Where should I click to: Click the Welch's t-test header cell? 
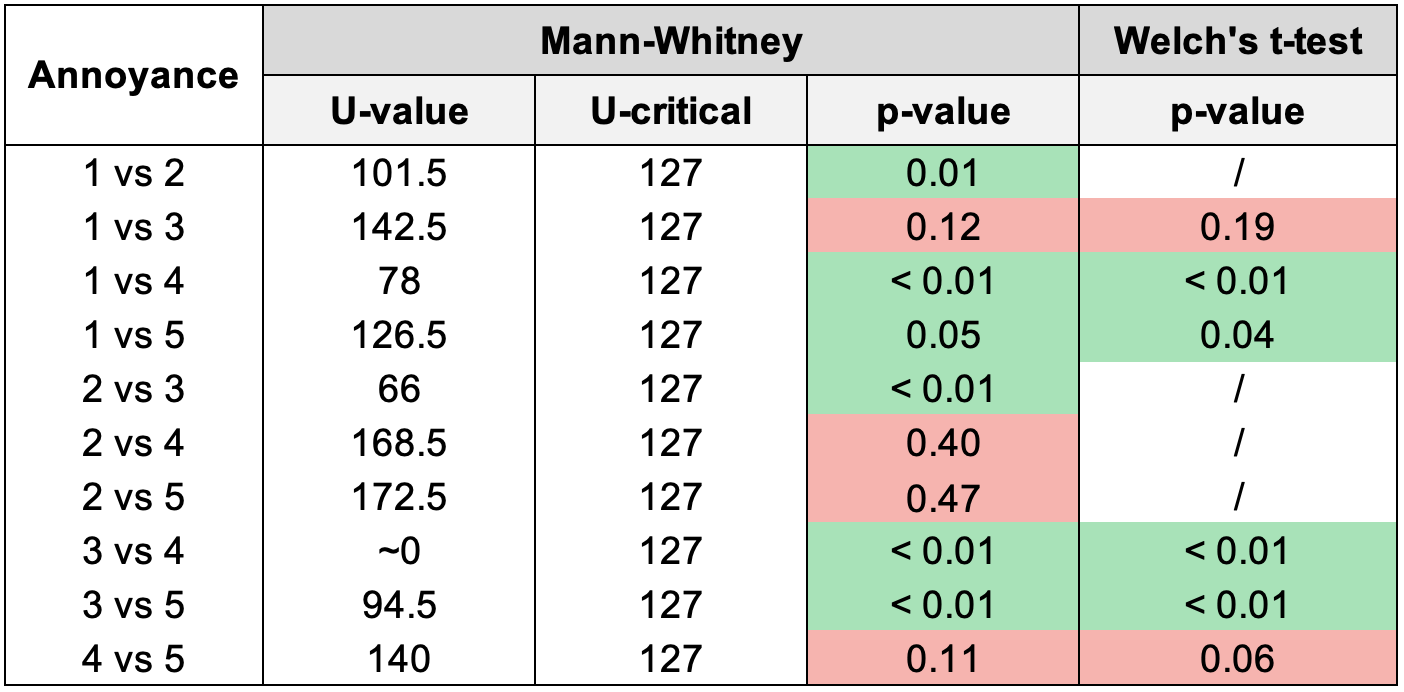point(1237,41)
